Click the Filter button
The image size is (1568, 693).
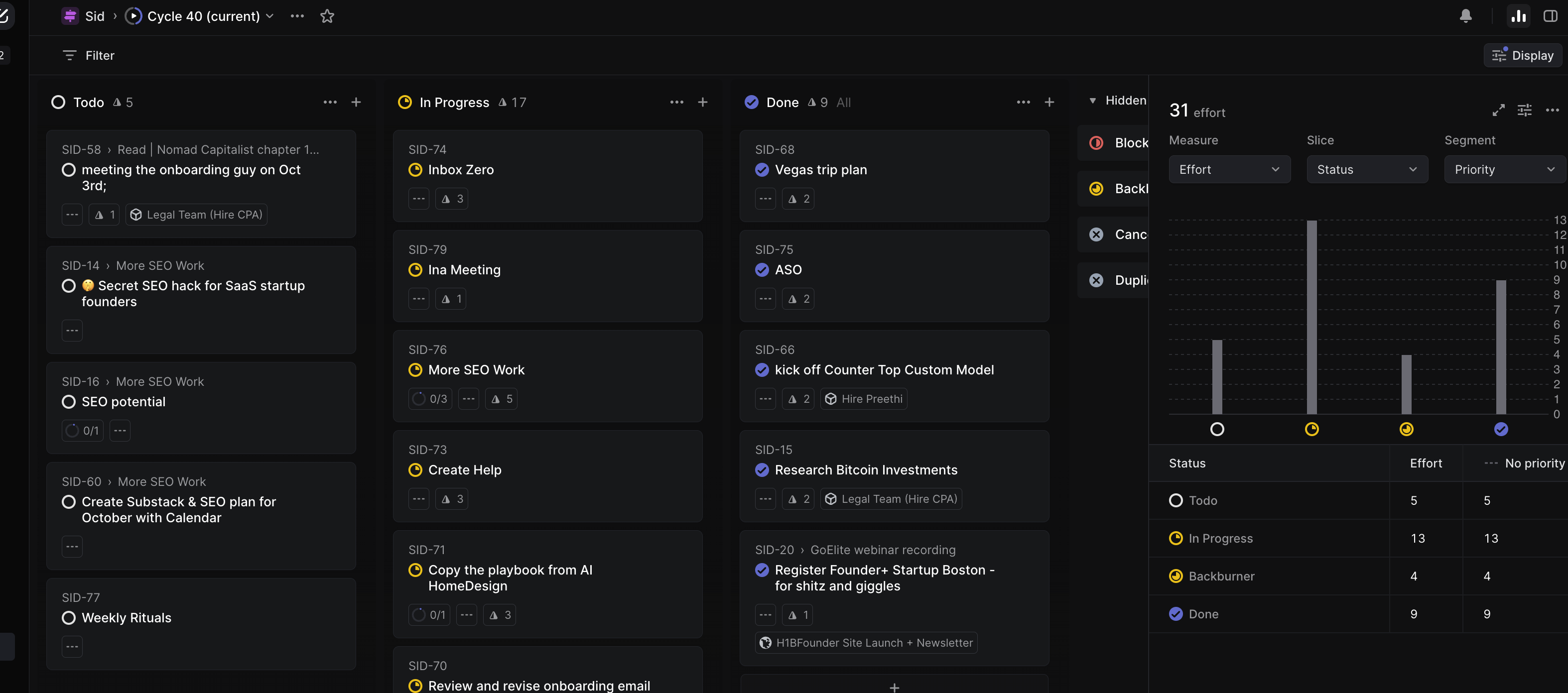[89, 55]
